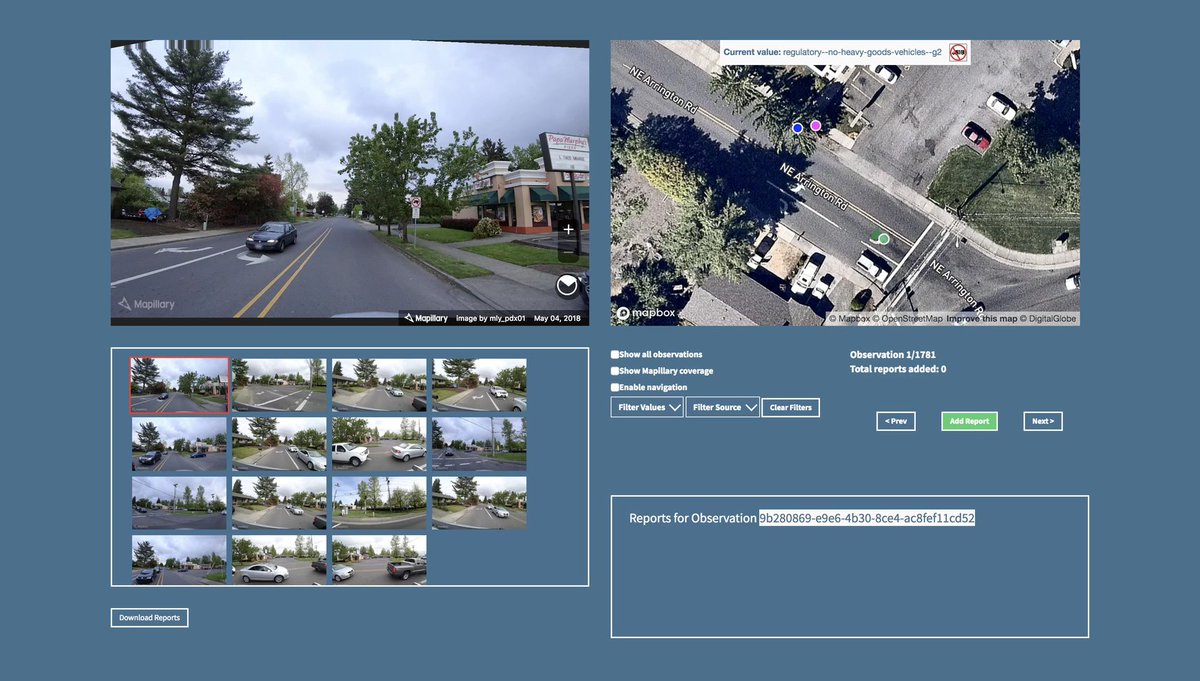1200x681 pixels.
Task: Zoom in the Mapillary street viewer
Action: click(x=568, y=230)
